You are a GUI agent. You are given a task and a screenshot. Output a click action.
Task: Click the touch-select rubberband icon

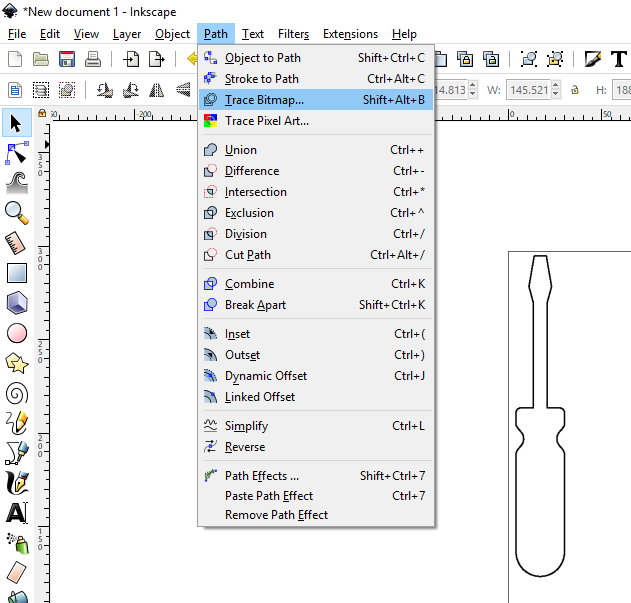[67, 90]
